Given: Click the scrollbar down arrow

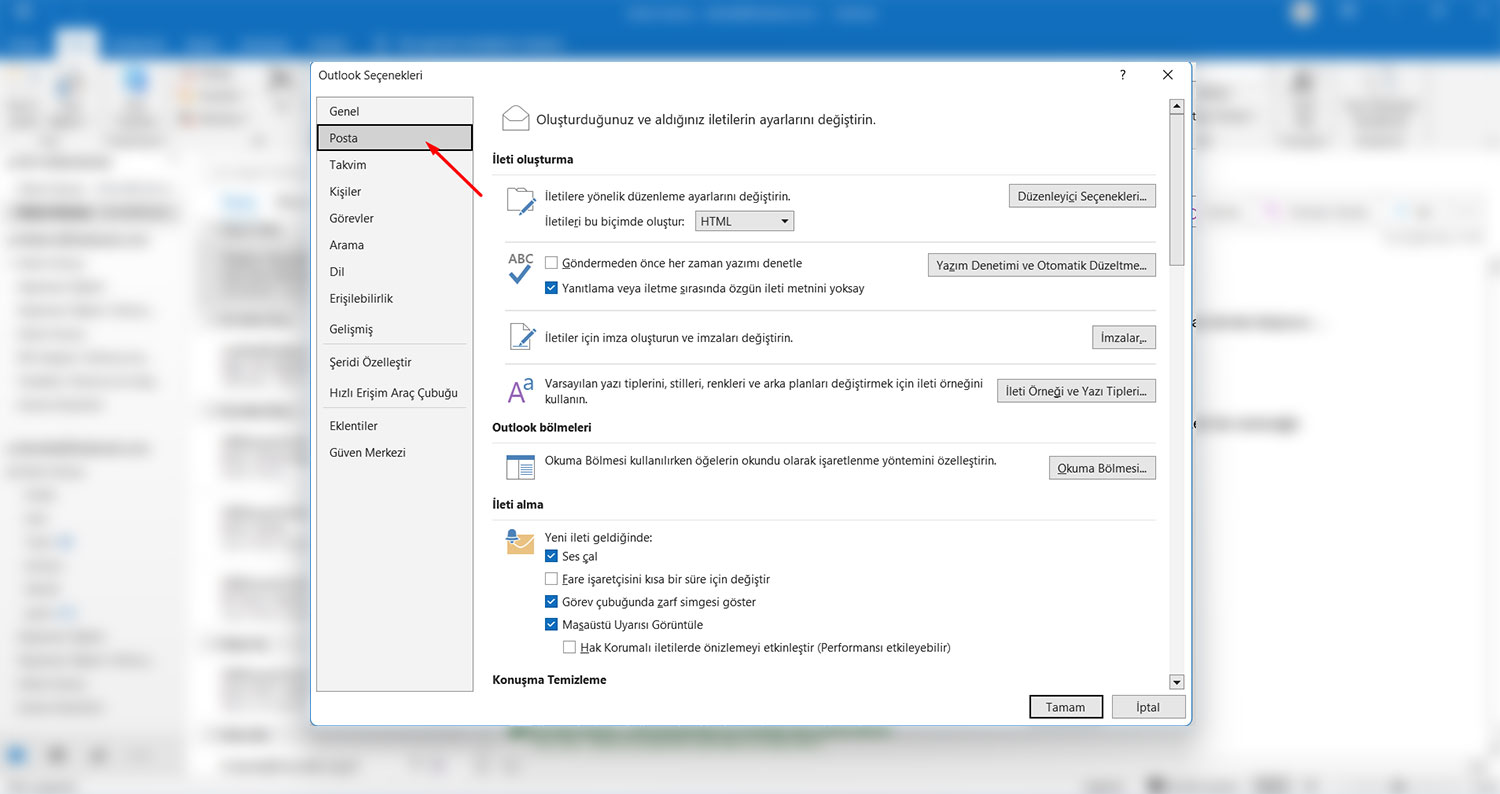Looking at the screenshot, I should tap(1176, 682).
